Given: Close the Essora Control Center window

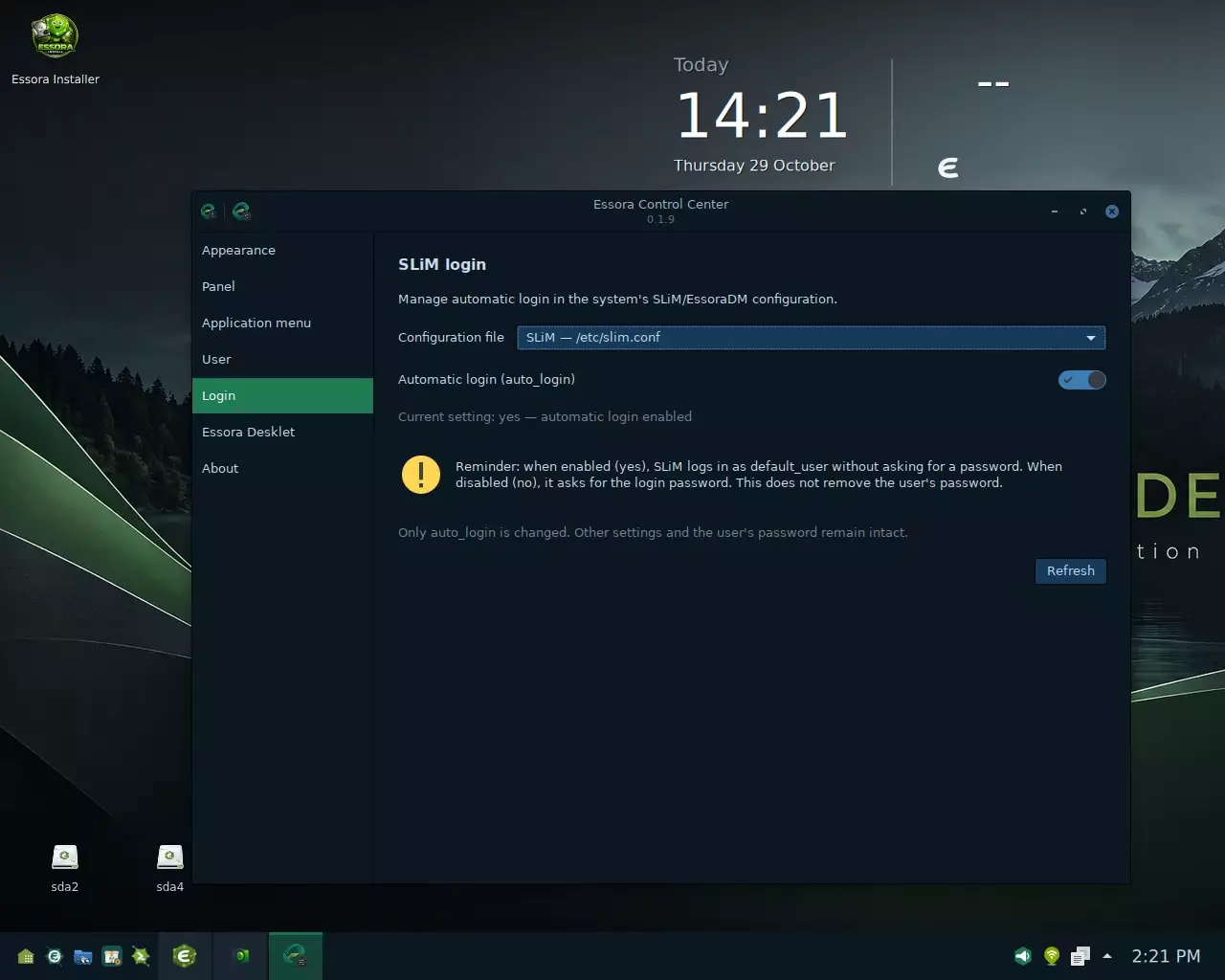Looking at the screenshot, I should [1112, 212].
